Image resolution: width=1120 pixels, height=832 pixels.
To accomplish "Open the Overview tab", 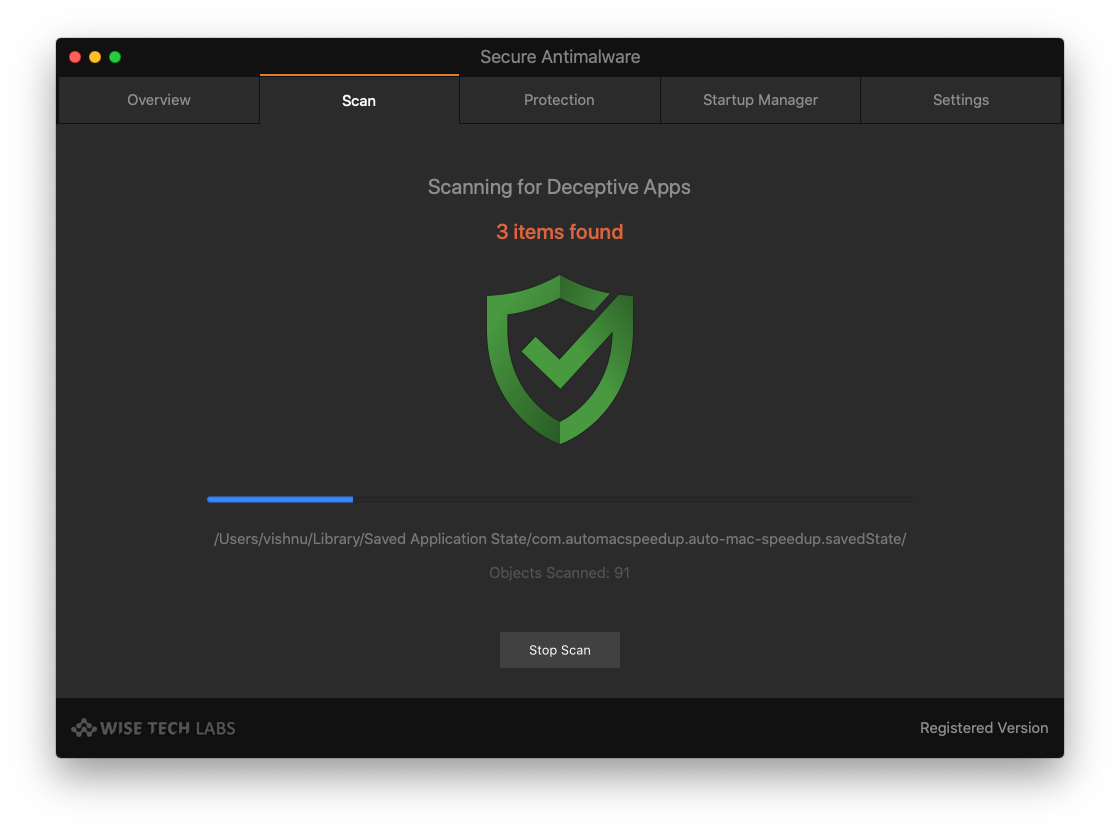I will pos(159,100).
